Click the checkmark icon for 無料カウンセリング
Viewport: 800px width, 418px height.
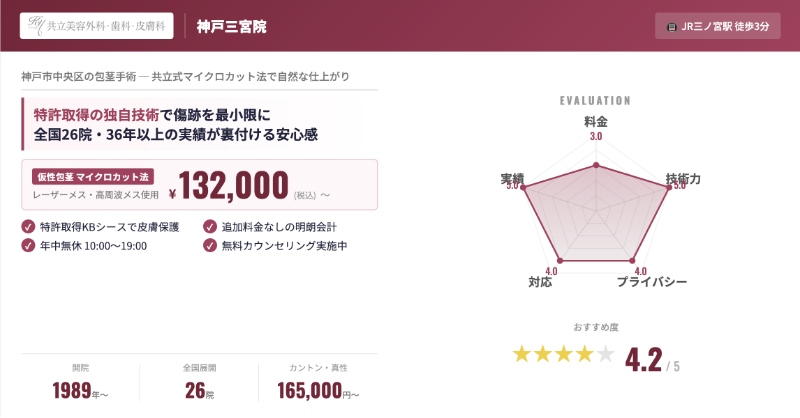(209, 245)
